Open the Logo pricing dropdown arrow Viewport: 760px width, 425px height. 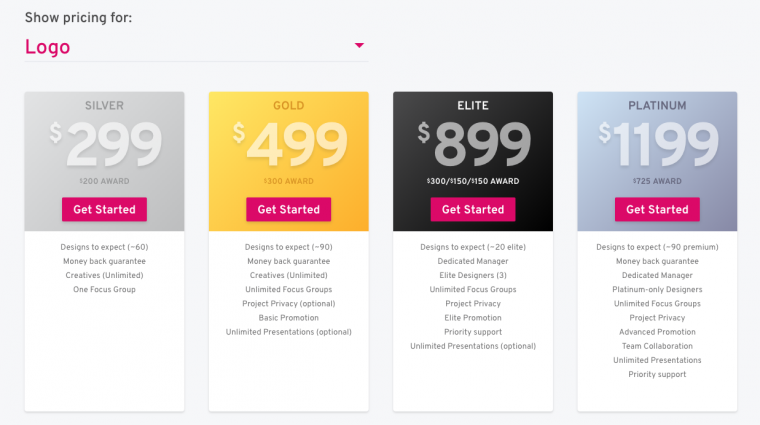click(359, 45)
